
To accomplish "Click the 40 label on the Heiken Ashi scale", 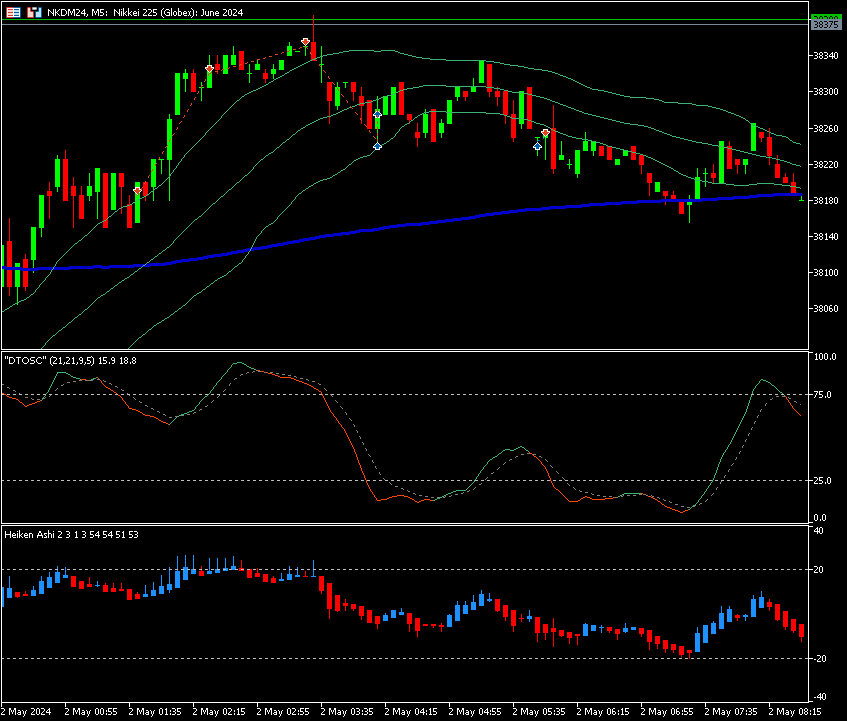I will 818,531.
